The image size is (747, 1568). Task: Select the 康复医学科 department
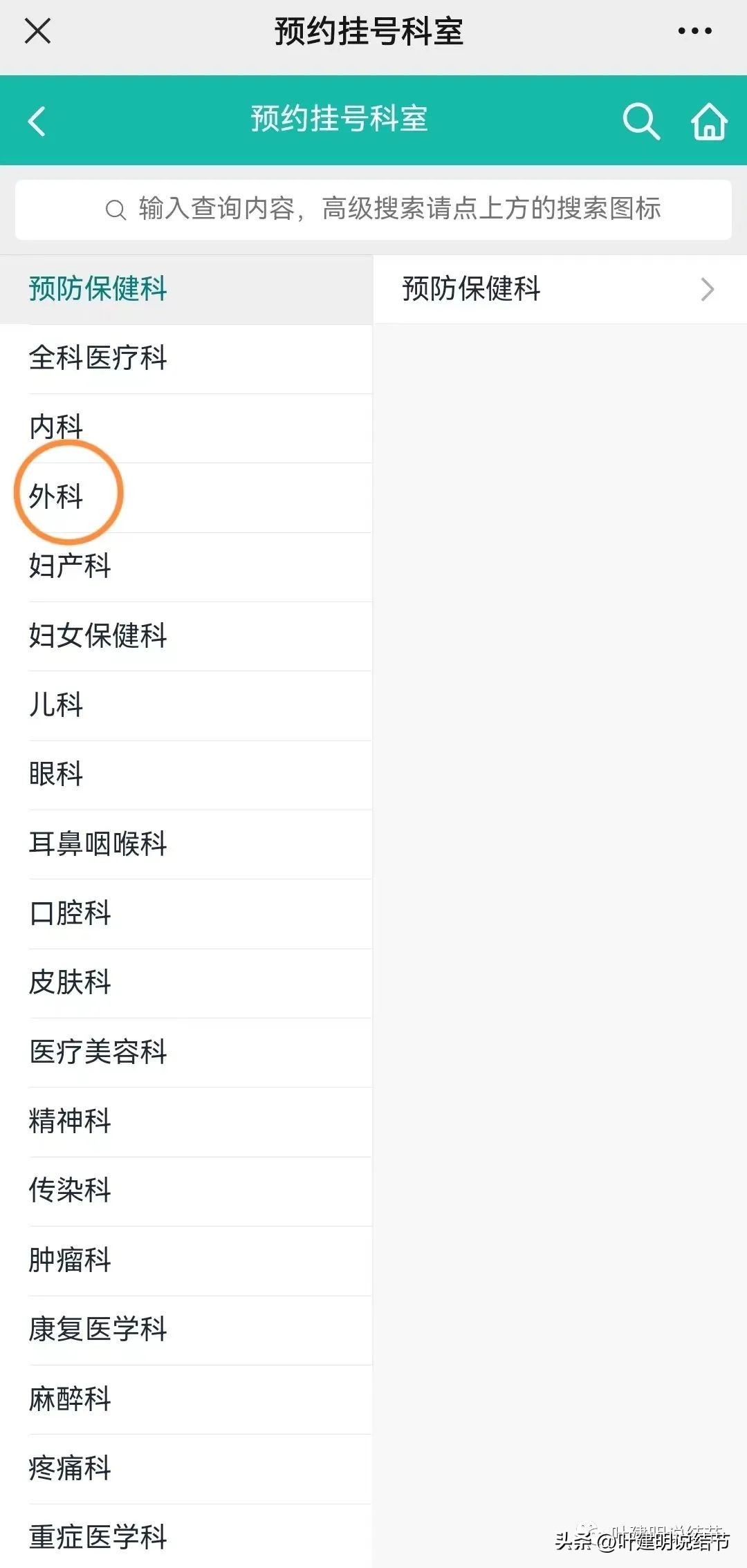point(98,1329)
